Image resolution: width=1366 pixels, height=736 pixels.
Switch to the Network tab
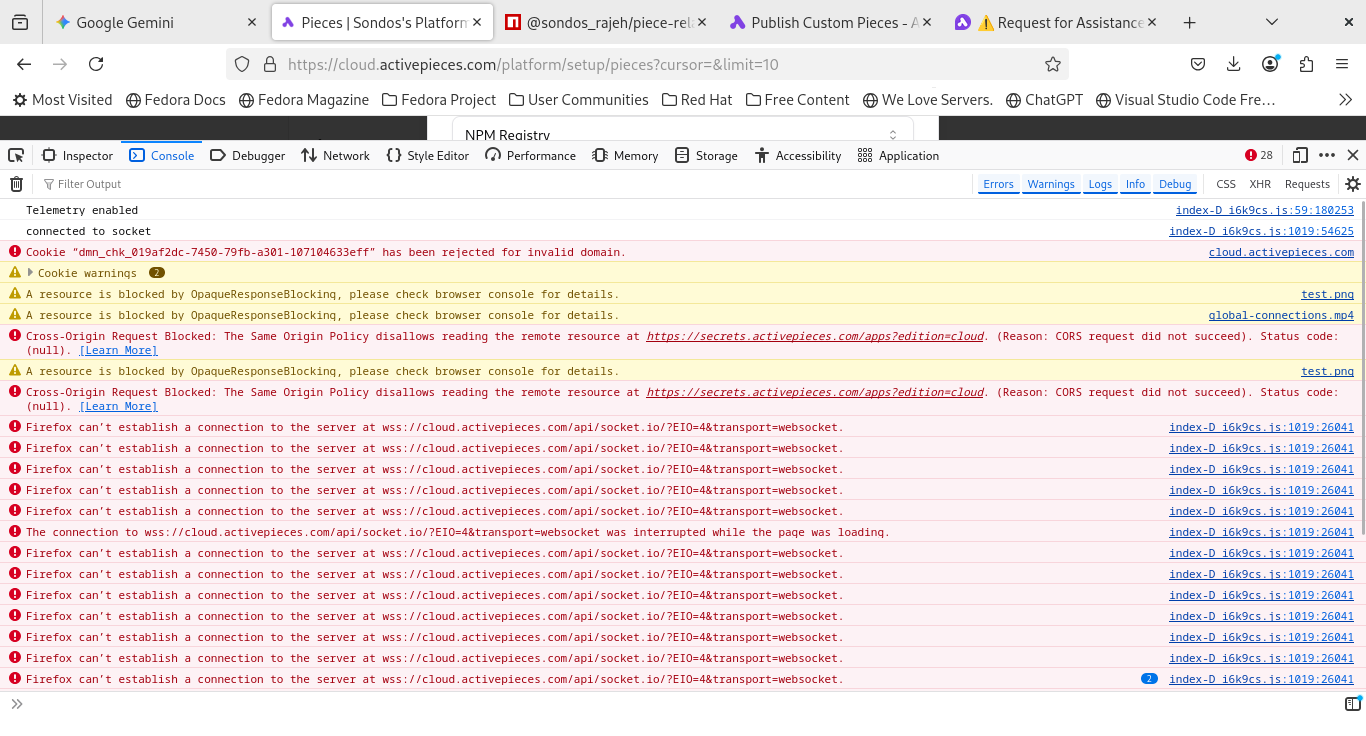tap(335, 155)
